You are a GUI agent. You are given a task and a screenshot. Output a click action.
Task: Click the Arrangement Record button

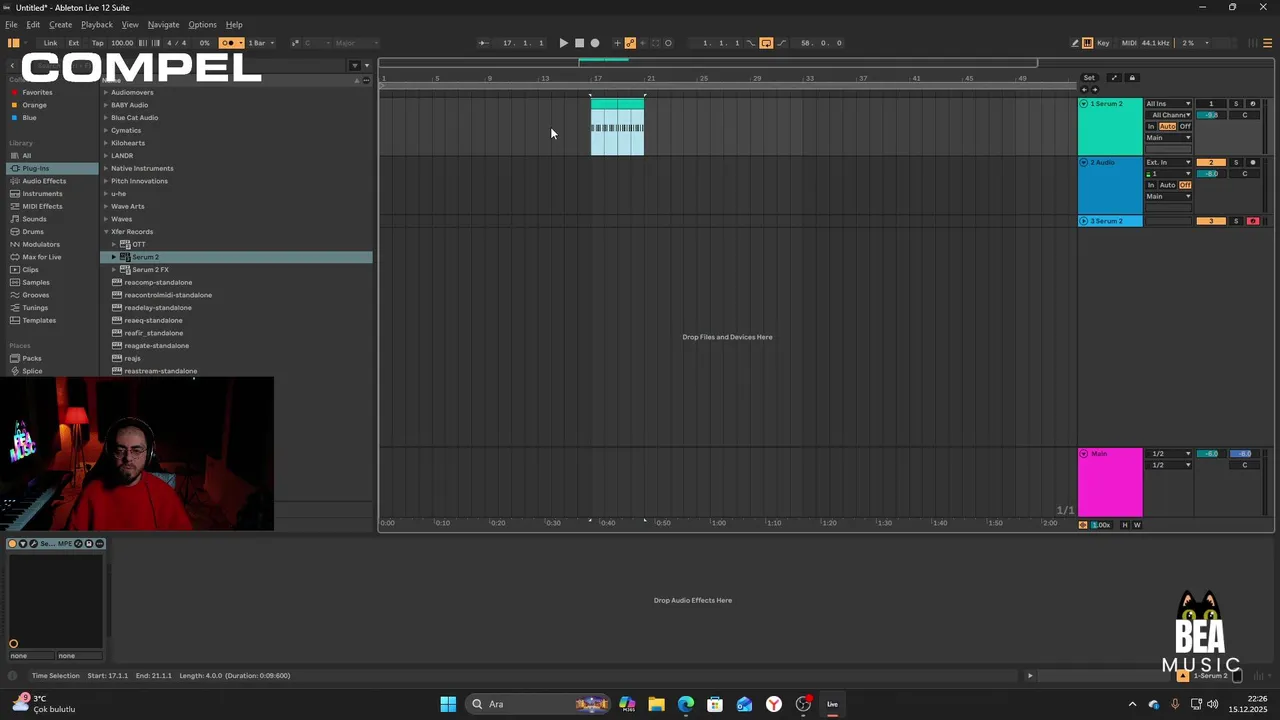(595, 43)
